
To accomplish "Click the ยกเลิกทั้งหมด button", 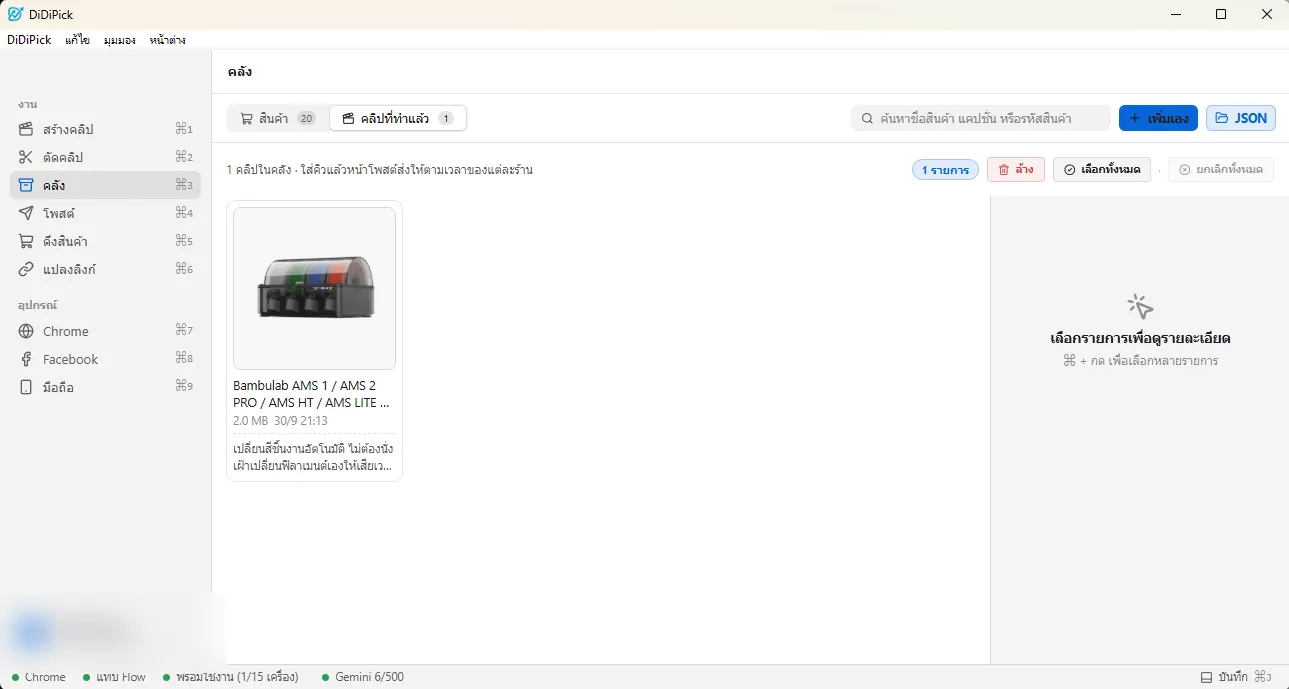I will (1221, 169).
